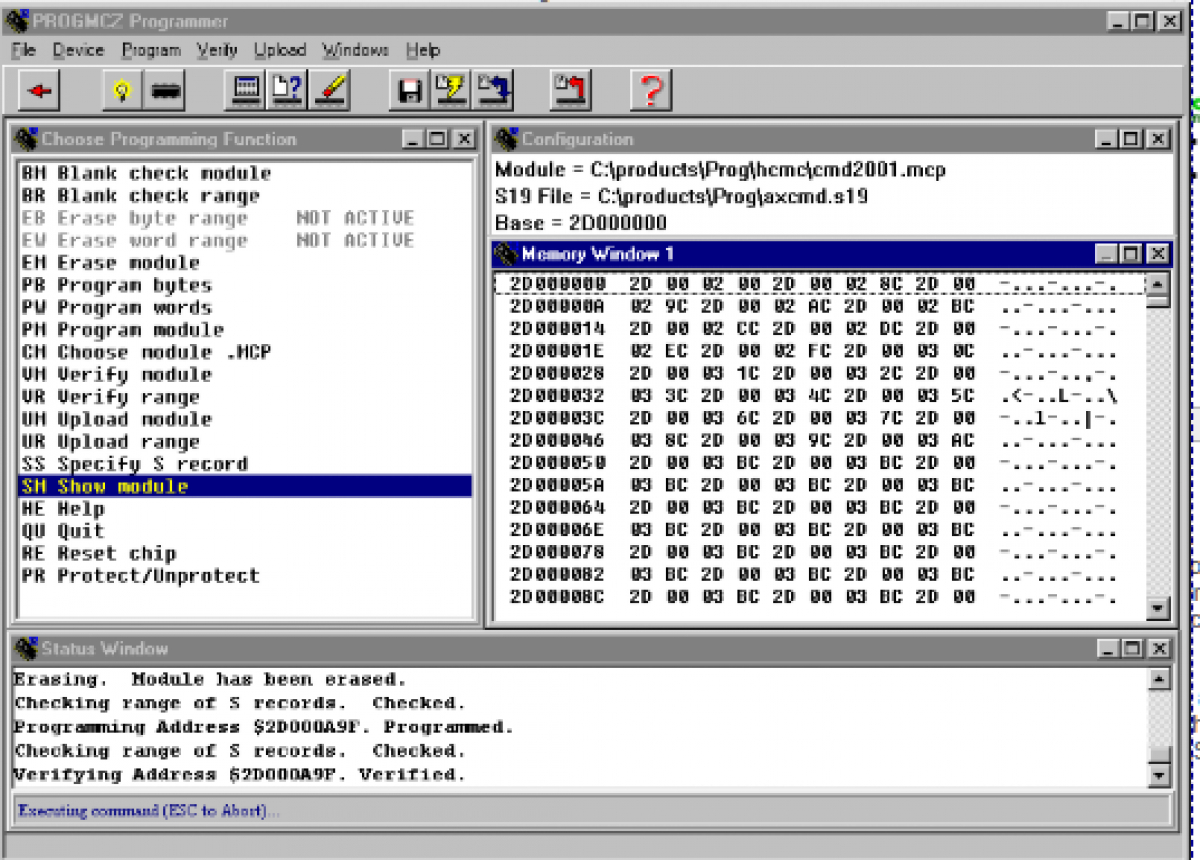Open the Device menu
Screen dimensions: 1200x860
(x=78, y=50)
